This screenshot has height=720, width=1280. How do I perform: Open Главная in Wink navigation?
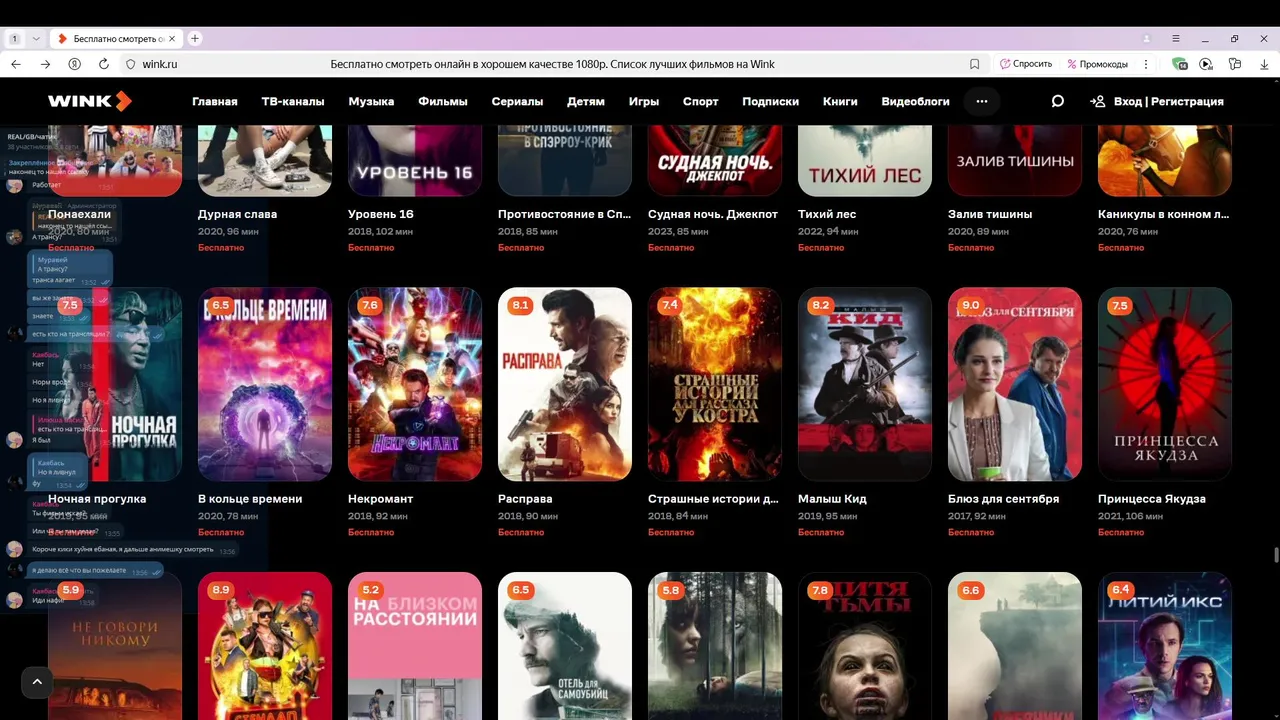215,101
